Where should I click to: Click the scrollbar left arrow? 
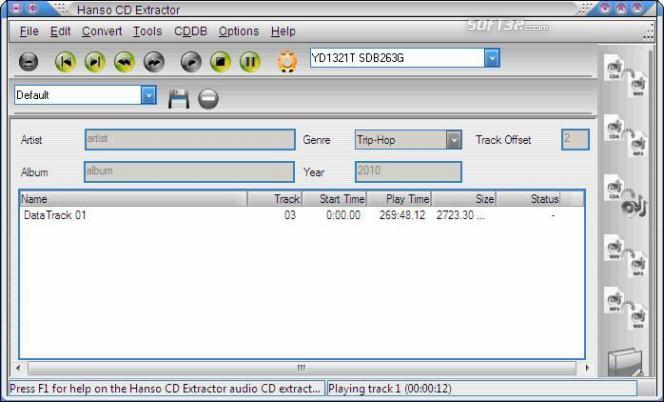click(x=18, y=368)
